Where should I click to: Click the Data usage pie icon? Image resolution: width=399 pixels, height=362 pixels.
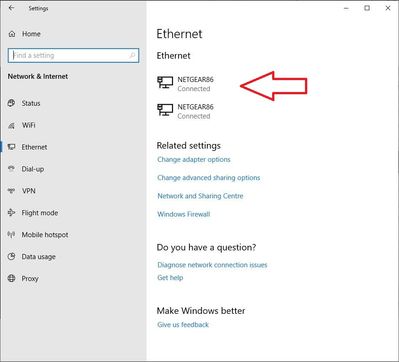pos(12,256)
